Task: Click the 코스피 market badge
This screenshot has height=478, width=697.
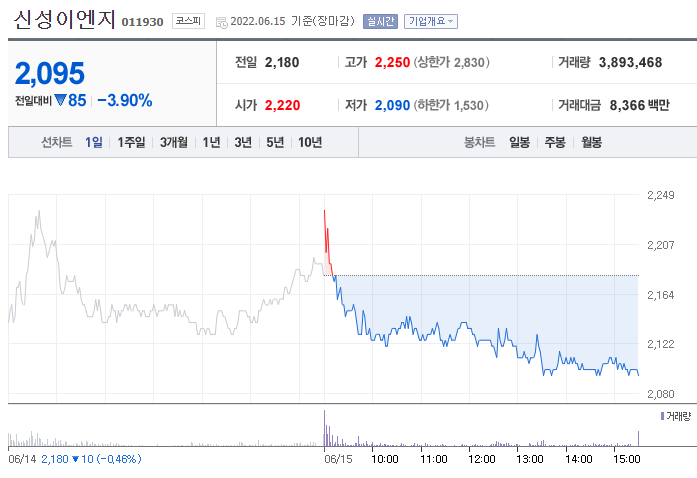Action: (188, 21)
